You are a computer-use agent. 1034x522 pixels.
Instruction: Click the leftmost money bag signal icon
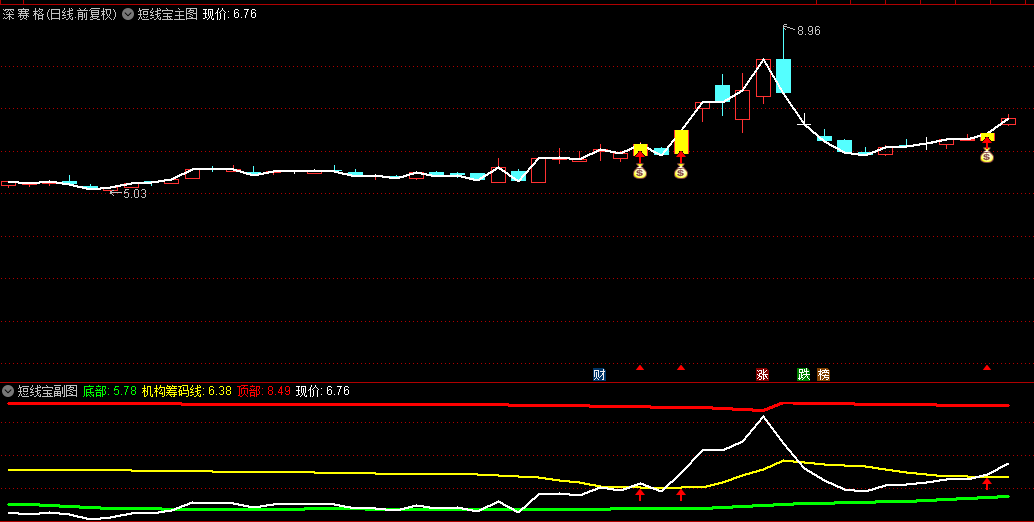[x=640, y=172]
